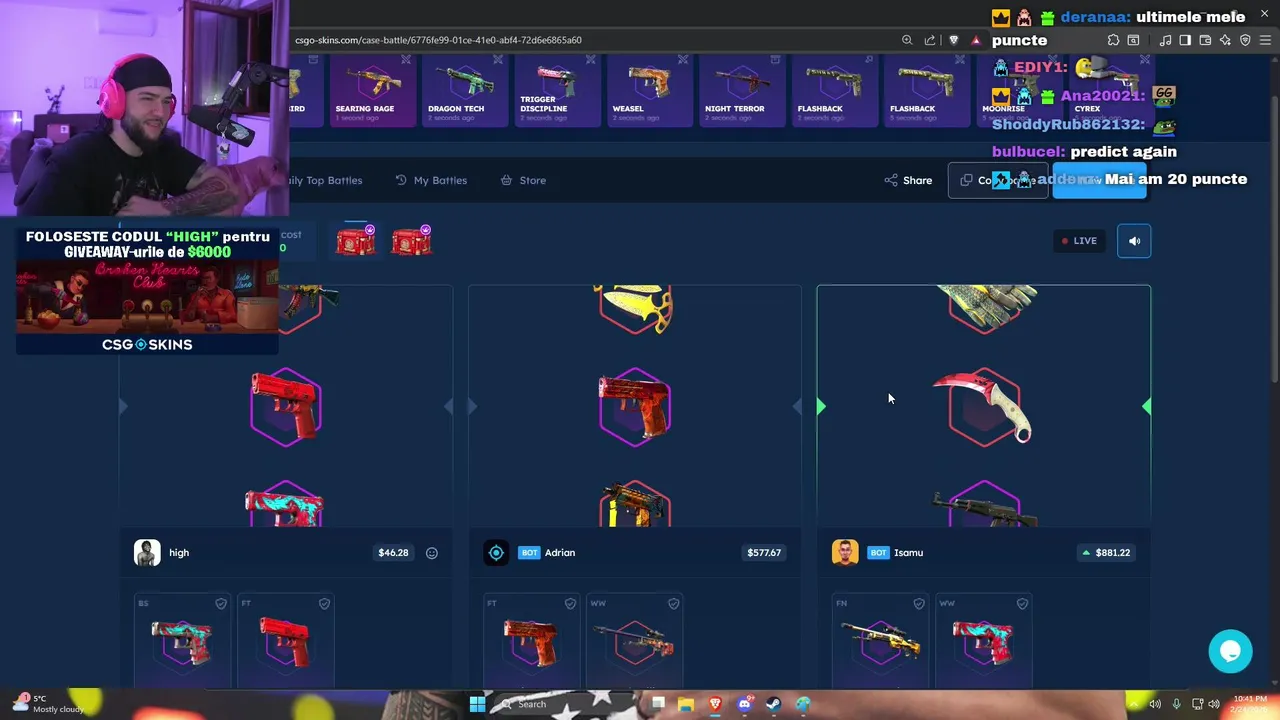This screenshot has width=1280, height=720.
Task: Click the LIVE indicator badge
Action: tap(1079, 241)
